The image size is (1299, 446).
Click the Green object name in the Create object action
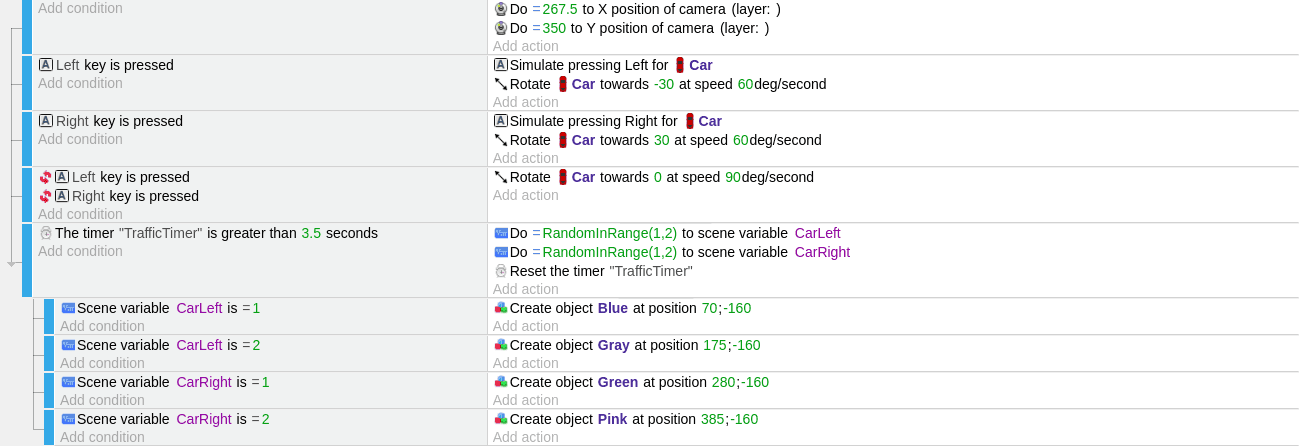pos(618,382)
